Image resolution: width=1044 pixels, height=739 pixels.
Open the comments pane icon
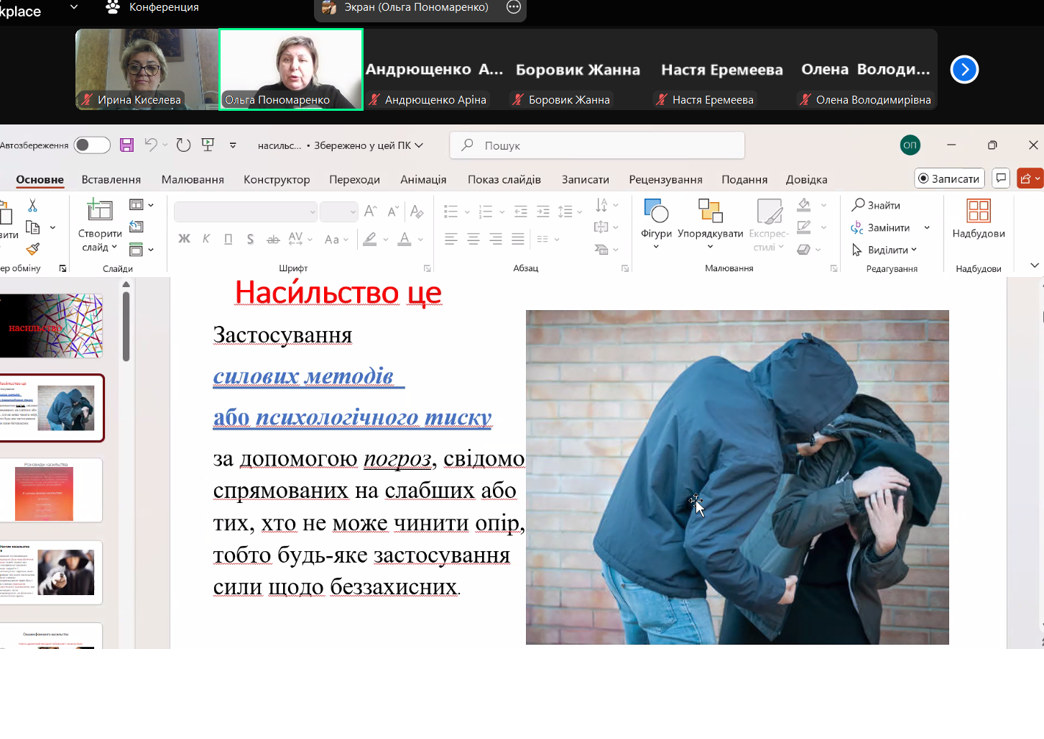1001,179
